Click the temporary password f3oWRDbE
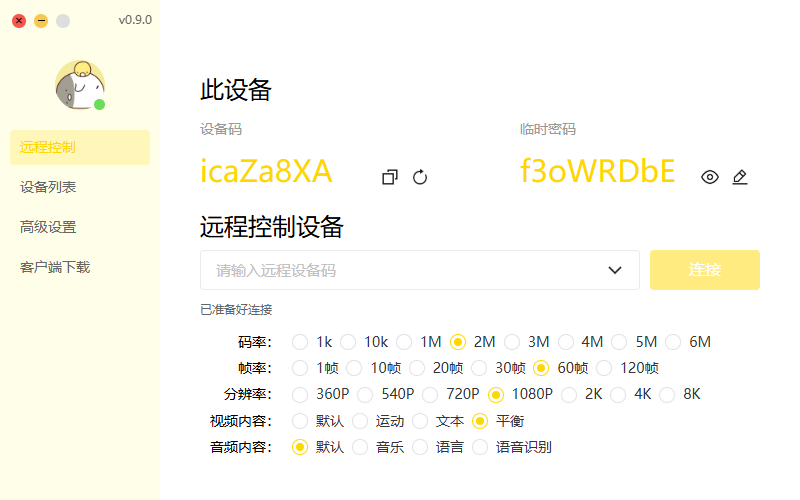 (597, 171)
